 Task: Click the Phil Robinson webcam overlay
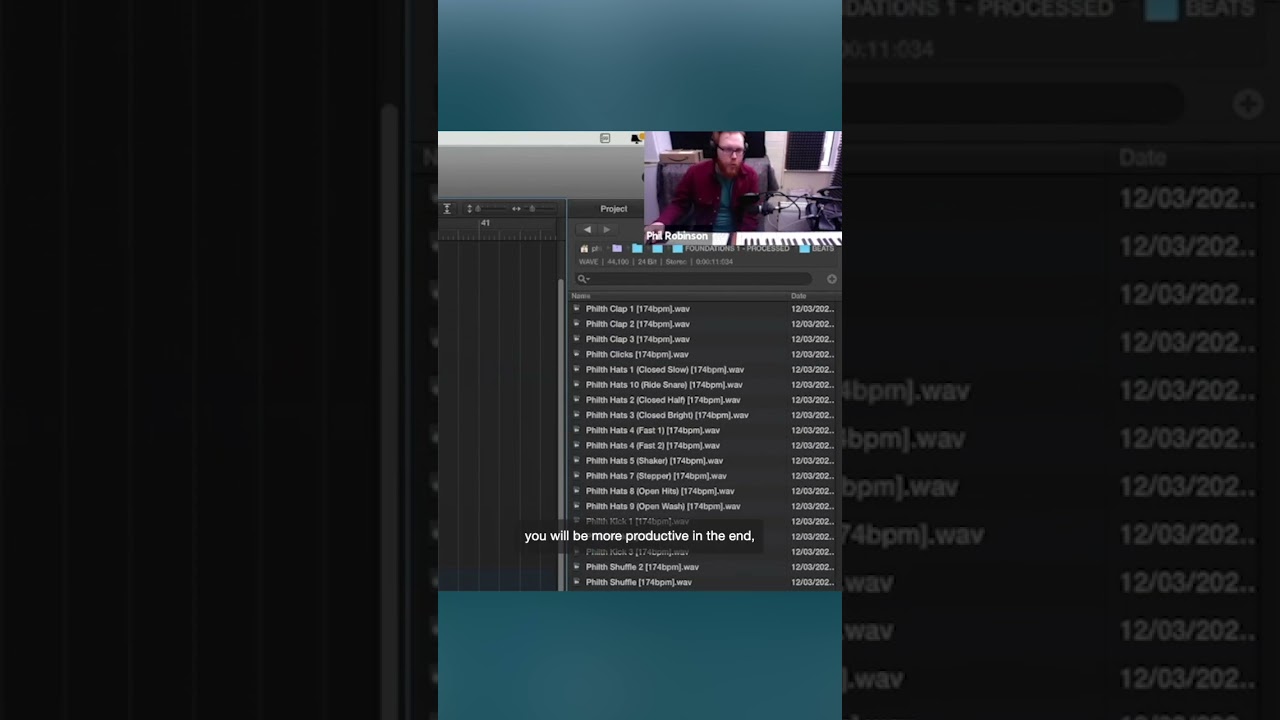point(743,189)
